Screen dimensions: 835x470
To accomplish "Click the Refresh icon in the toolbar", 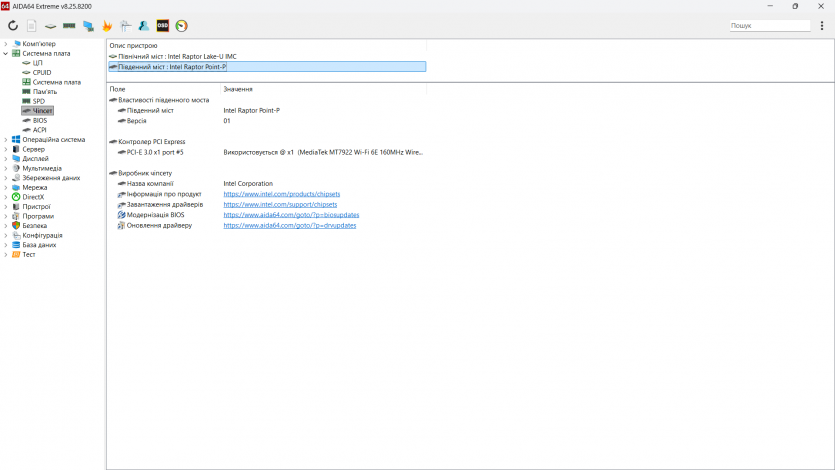I will pos(13,26).
